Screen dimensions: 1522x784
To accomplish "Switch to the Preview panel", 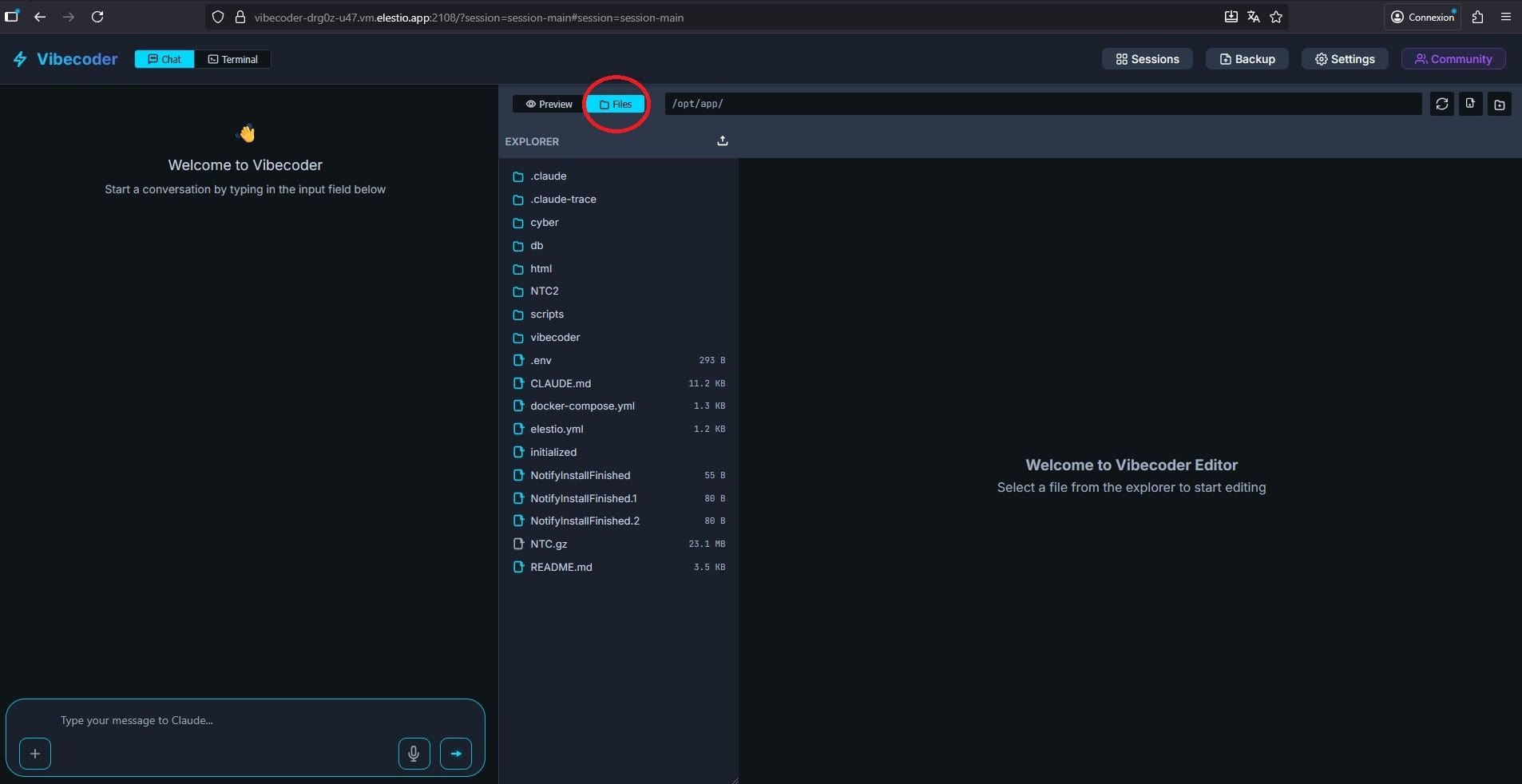I will 549,104.
